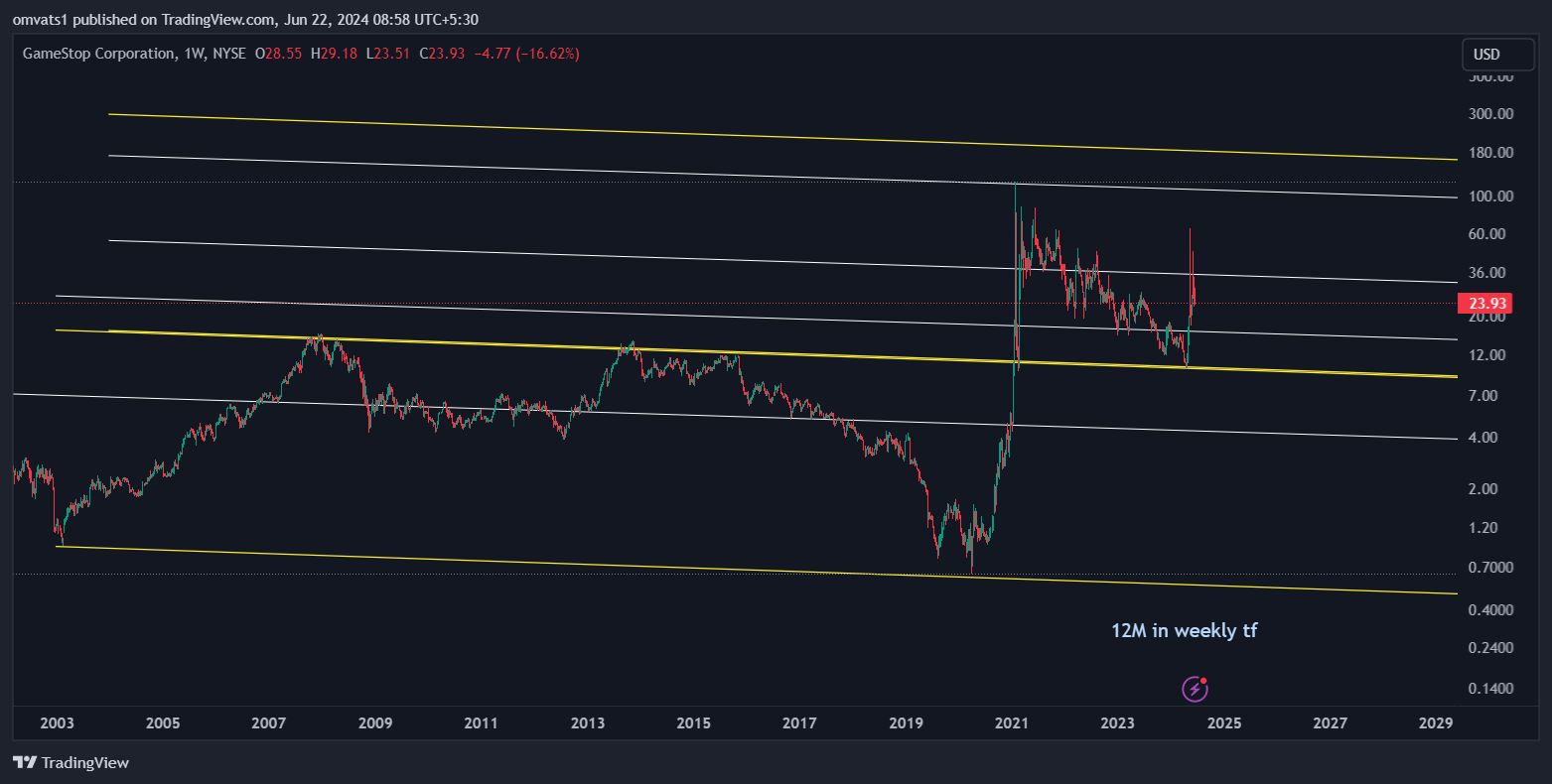Click the NYSE exchange label in the legend
Viewport: 1552px width, 784px height.
(229, 54)
